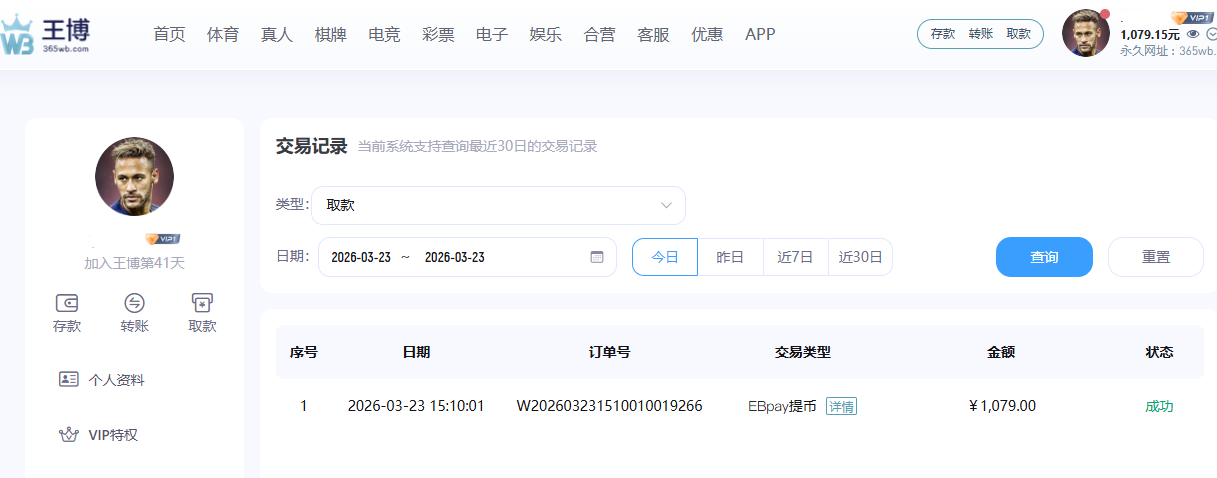Select the 近7日 date filter
Viewport: 1217px width, 478px height.
coord(796,257)
